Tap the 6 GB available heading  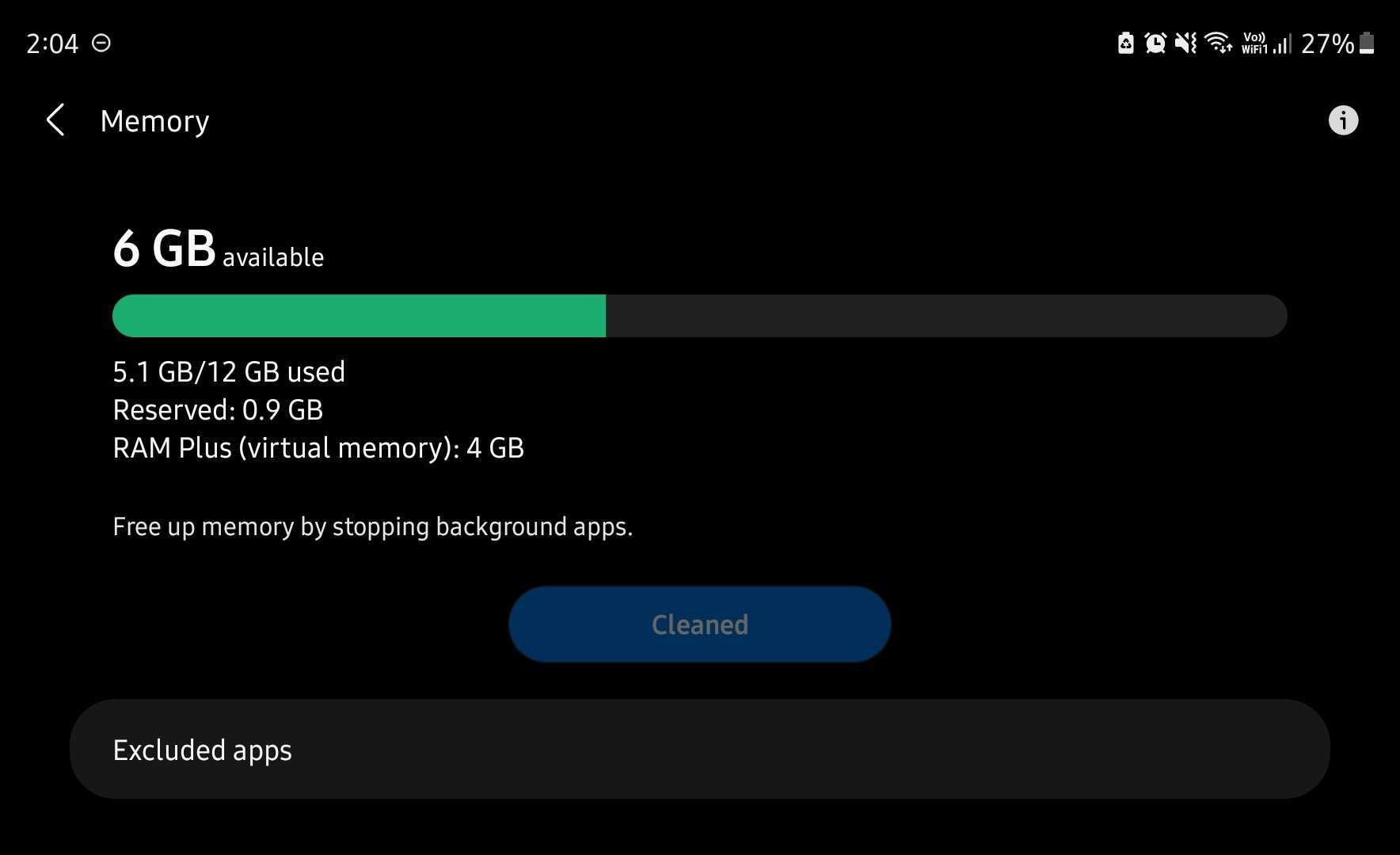click(218, 249)
